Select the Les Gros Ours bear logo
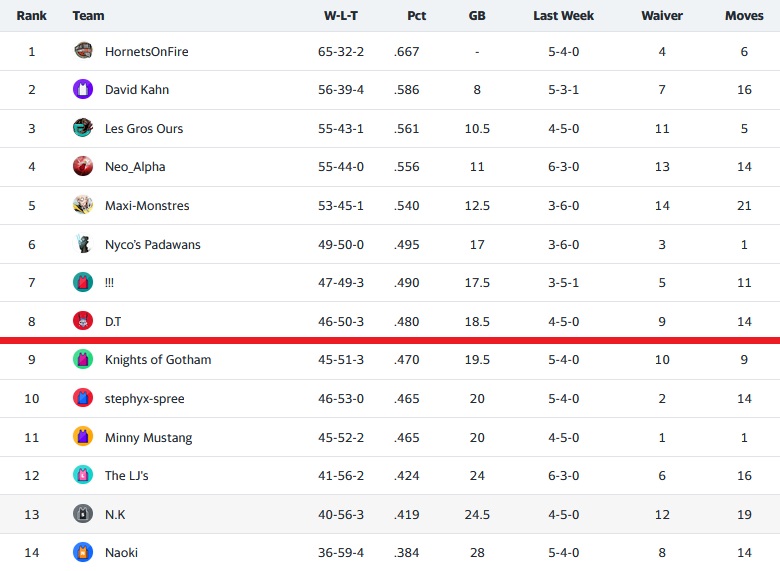 click(x=83, y=128)
